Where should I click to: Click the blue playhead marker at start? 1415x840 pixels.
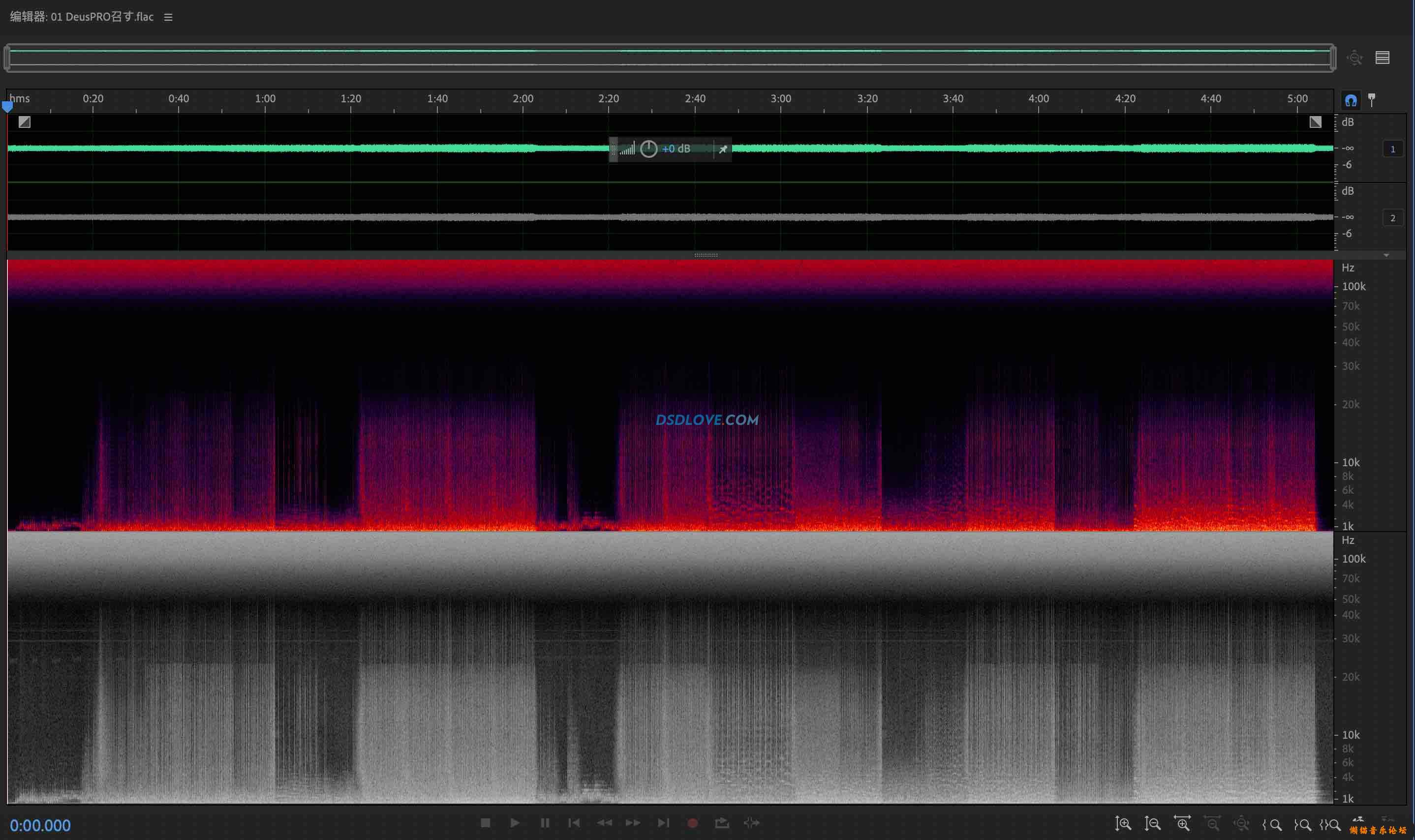(7, 106)
